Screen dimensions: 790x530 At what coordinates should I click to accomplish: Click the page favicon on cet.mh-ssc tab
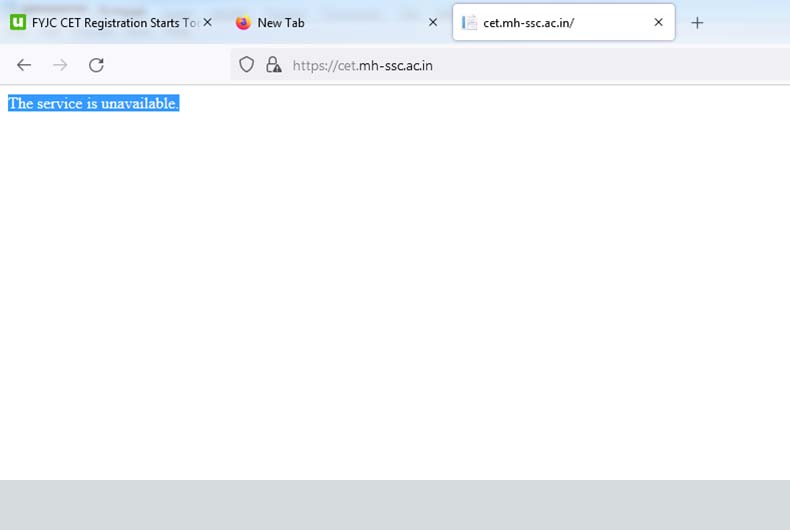(x=470, y=23)
